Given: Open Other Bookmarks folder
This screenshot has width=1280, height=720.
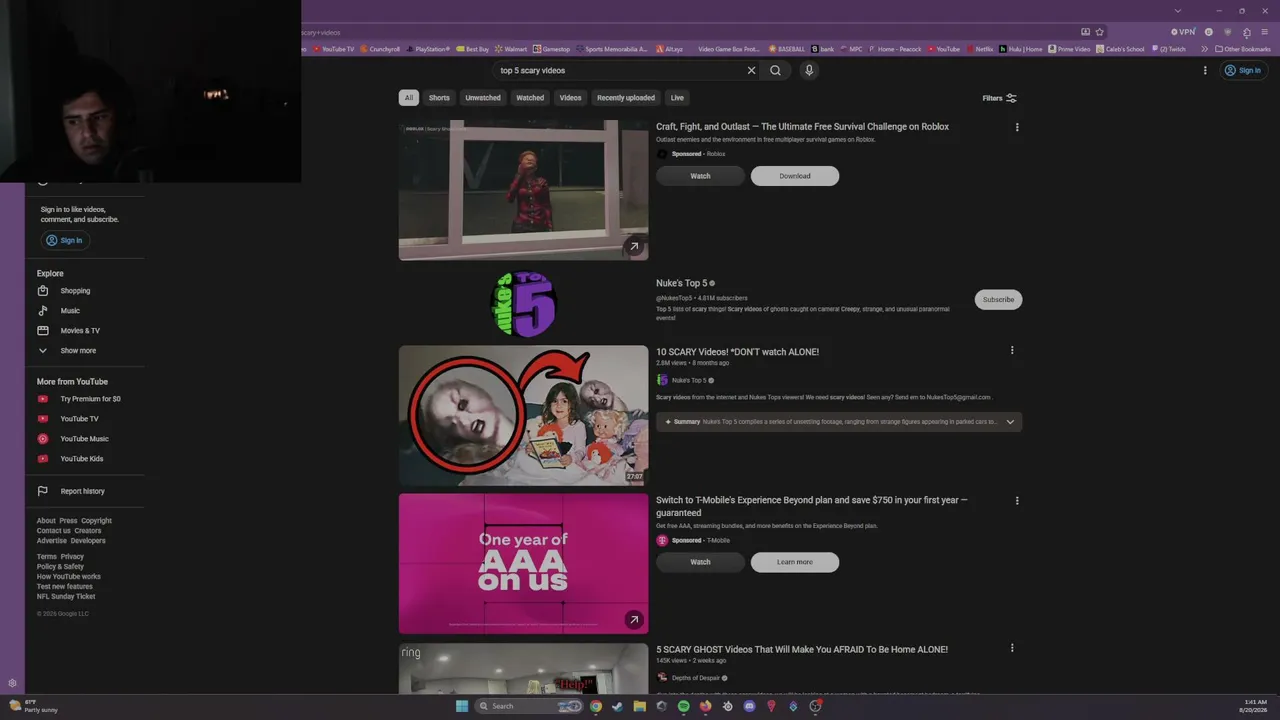Looking at the screenshot, I should click(1243, 49).
